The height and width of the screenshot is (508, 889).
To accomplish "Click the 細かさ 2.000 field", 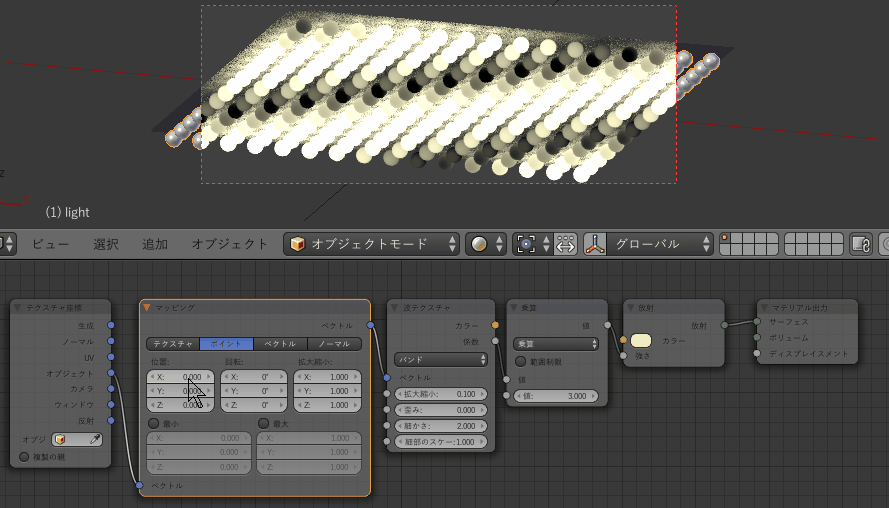I will coord(441,425).
